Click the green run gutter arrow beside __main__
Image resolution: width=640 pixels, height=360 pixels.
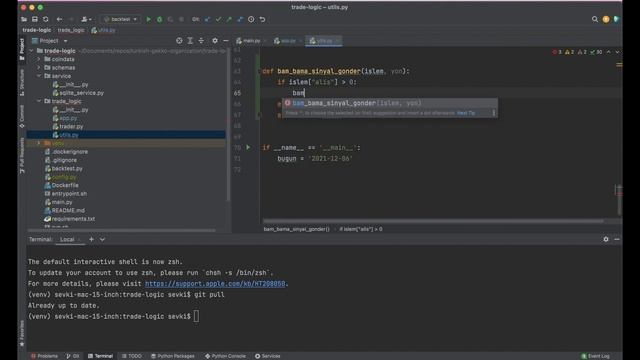[248, 147]
